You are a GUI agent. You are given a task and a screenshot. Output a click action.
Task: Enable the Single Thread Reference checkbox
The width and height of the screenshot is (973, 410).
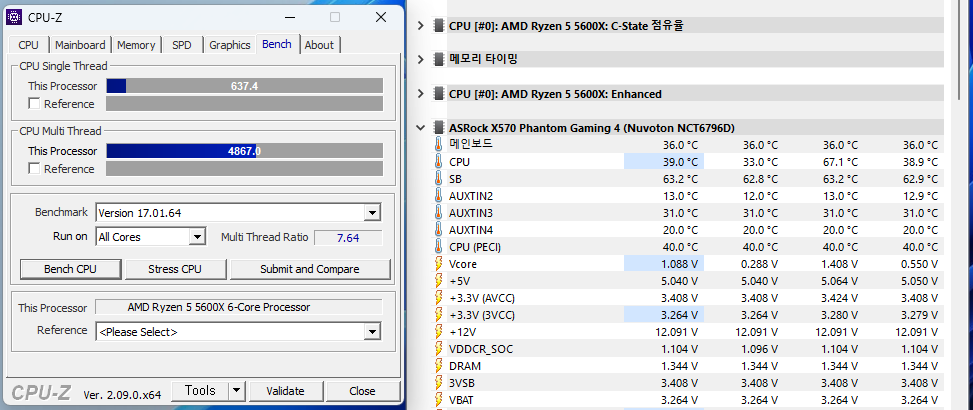[34, 104]
